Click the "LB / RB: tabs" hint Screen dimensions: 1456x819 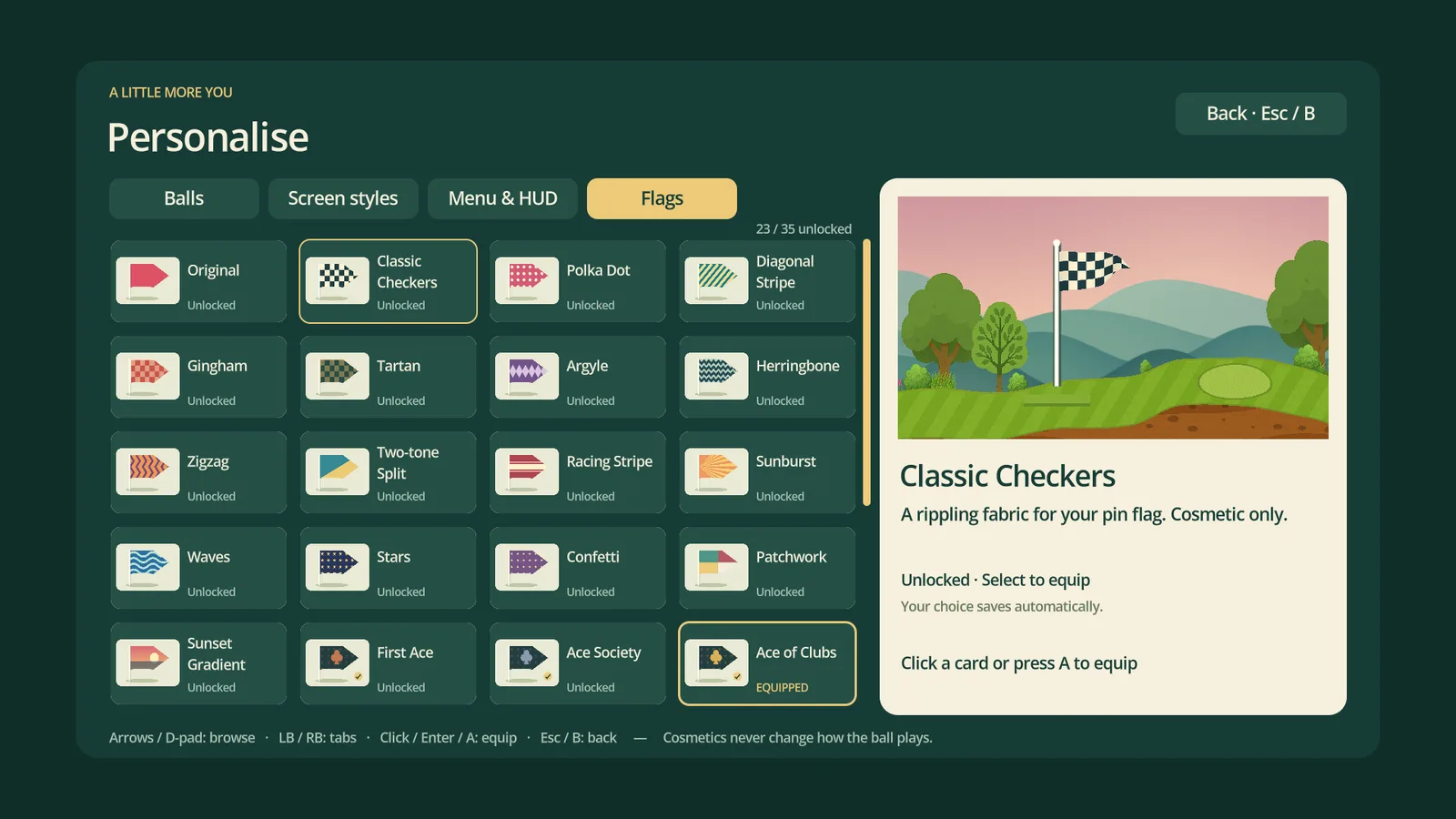tap(318, 738)
